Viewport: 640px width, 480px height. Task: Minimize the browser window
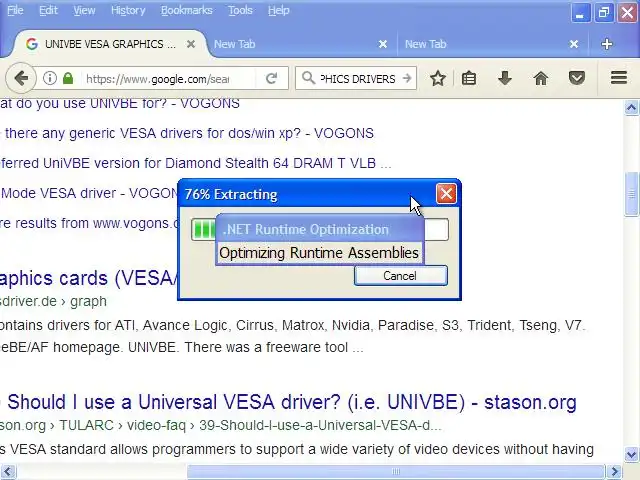click(x=580, y=13)
